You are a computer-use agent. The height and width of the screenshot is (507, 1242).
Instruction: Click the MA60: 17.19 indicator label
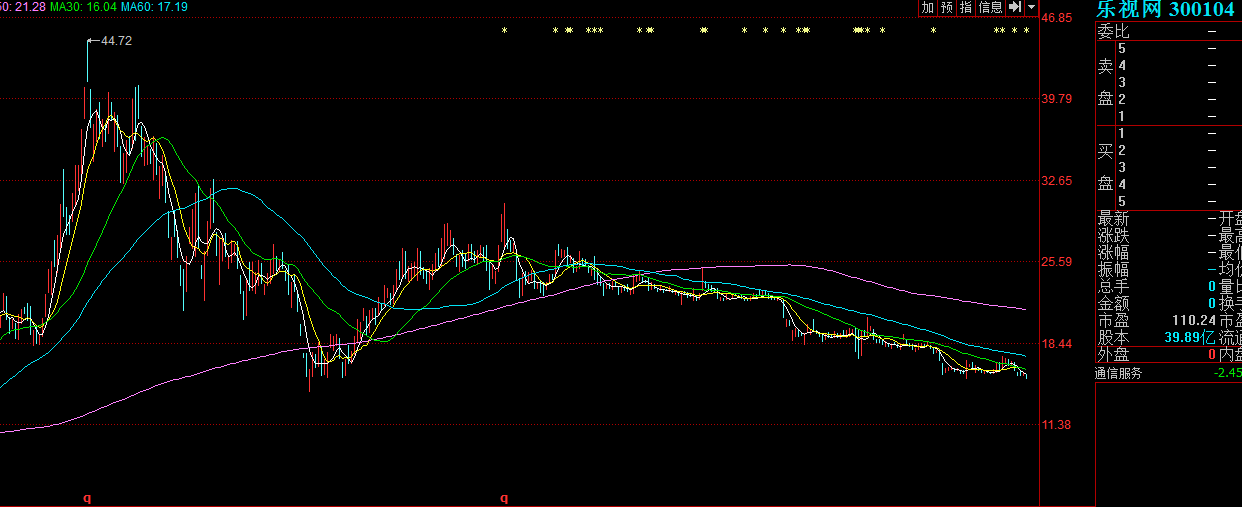tap(154, 7)
